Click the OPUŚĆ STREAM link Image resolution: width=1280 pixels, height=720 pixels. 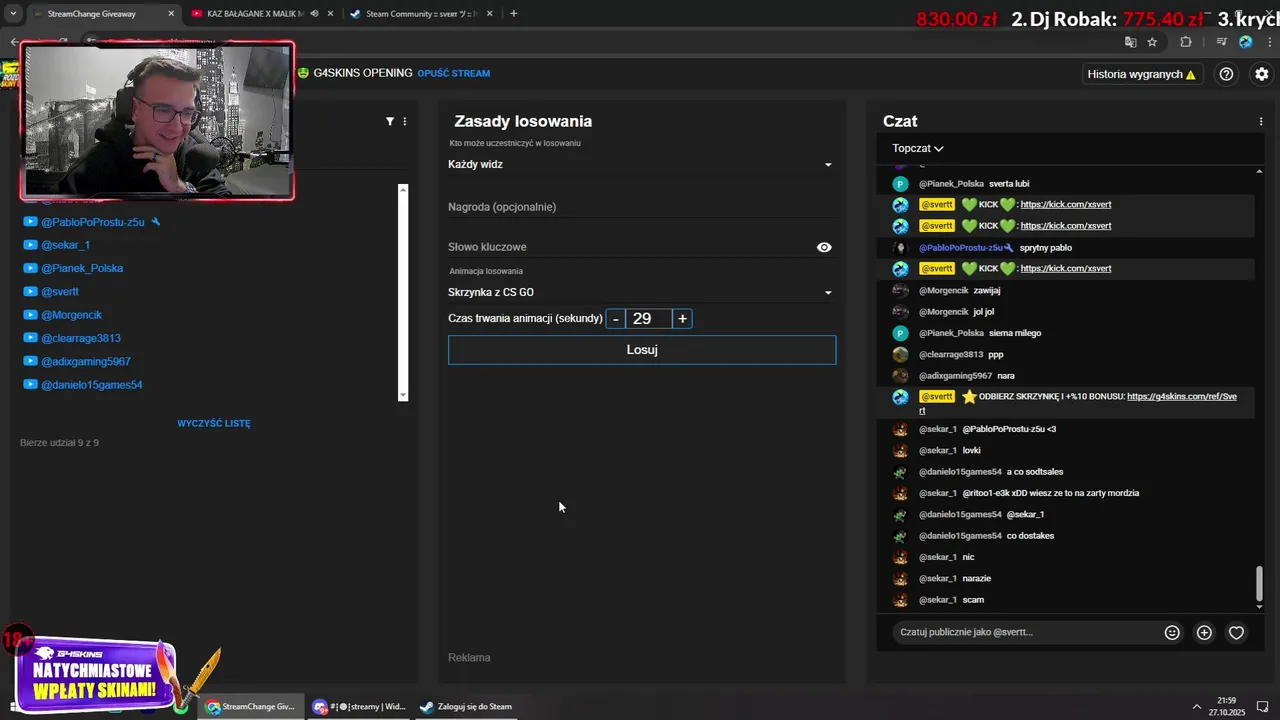coord(453,73)
